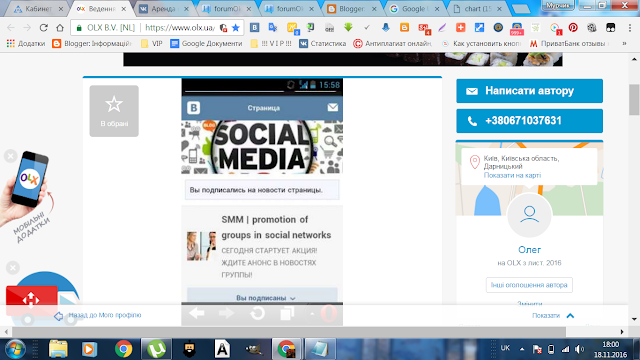This screenshot has height=360, width=640.
Task: Click the vertical page scrollbar thumb
Action: (x=634, y=100)
